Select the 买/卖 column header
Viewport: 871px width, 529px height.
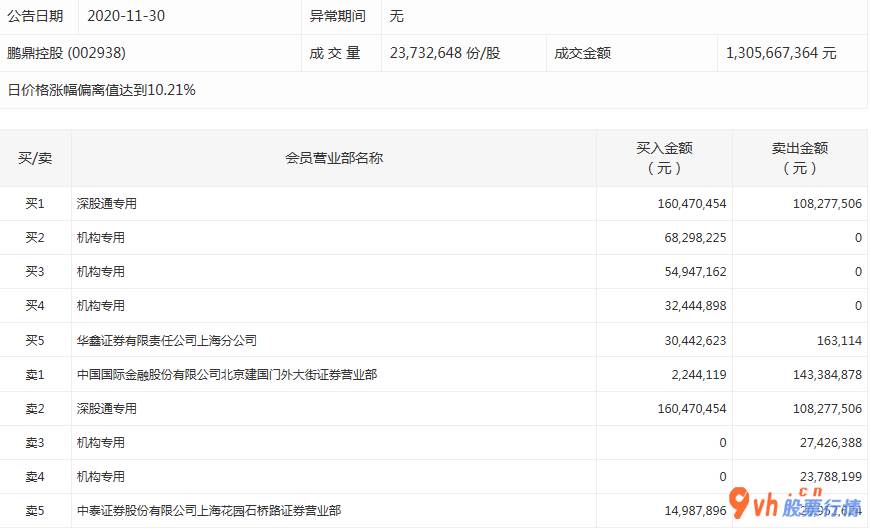point(35,158)
